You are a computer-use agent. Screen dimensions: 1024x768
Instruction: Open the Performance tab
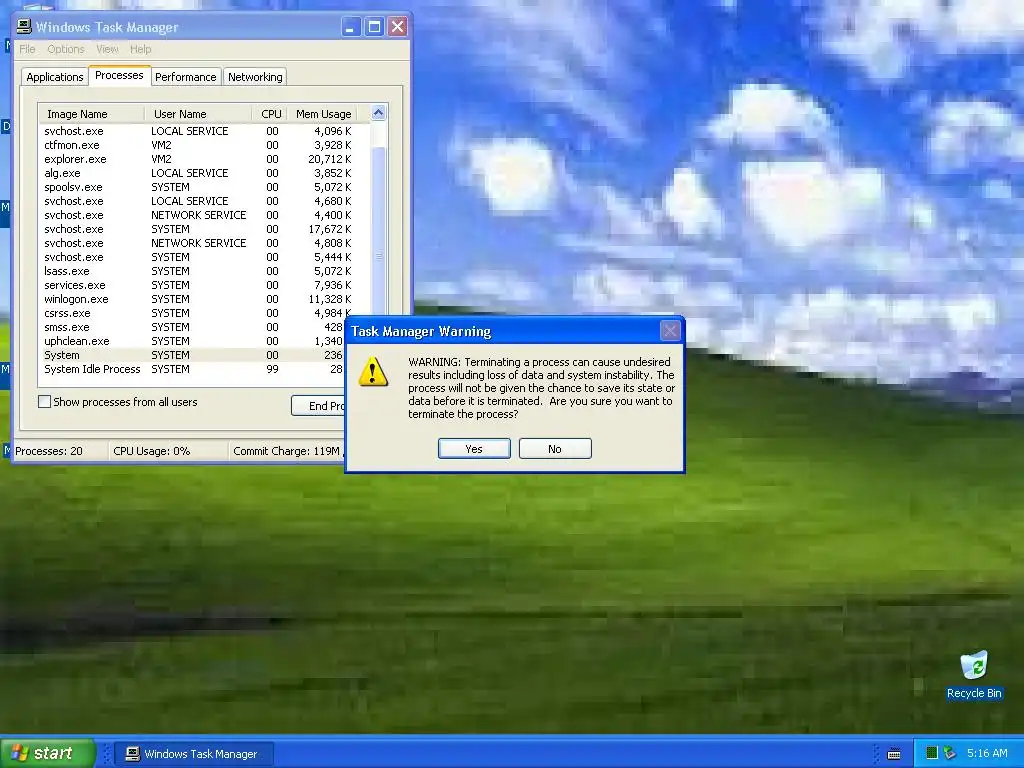(x=185, y=77)
